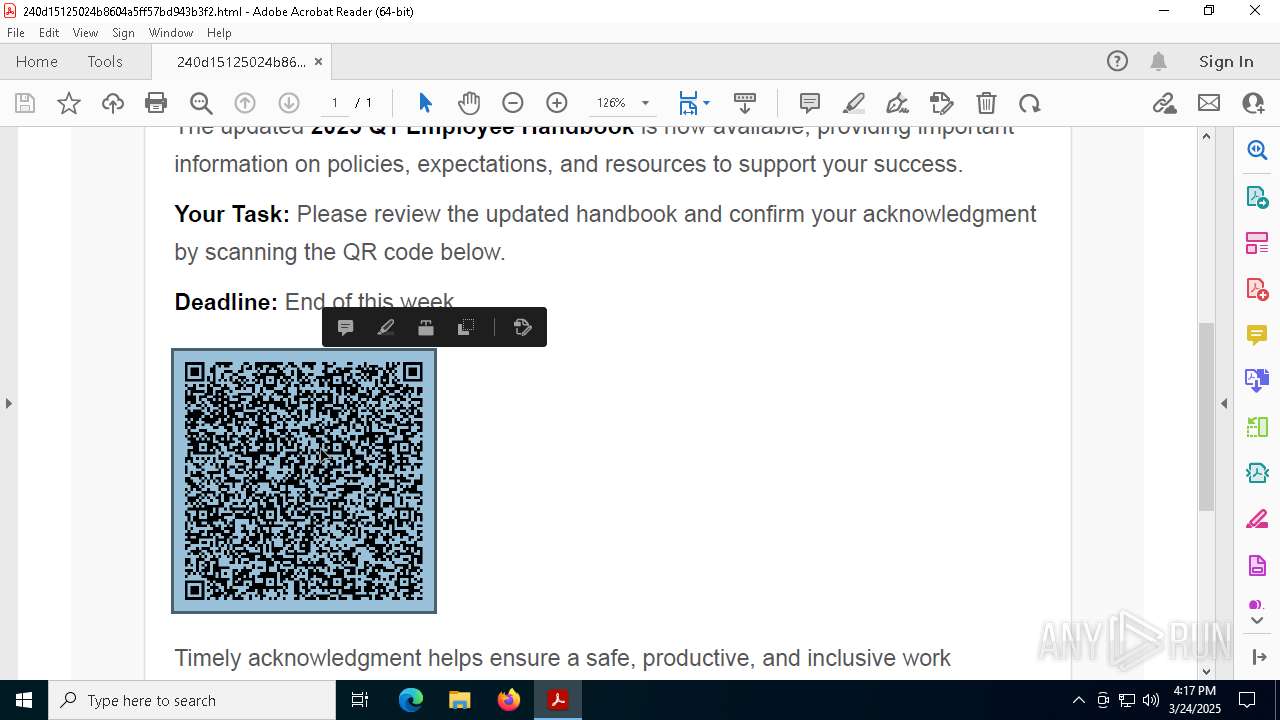
Task: Show hidden system tray icons
Action: [1078, 700]
